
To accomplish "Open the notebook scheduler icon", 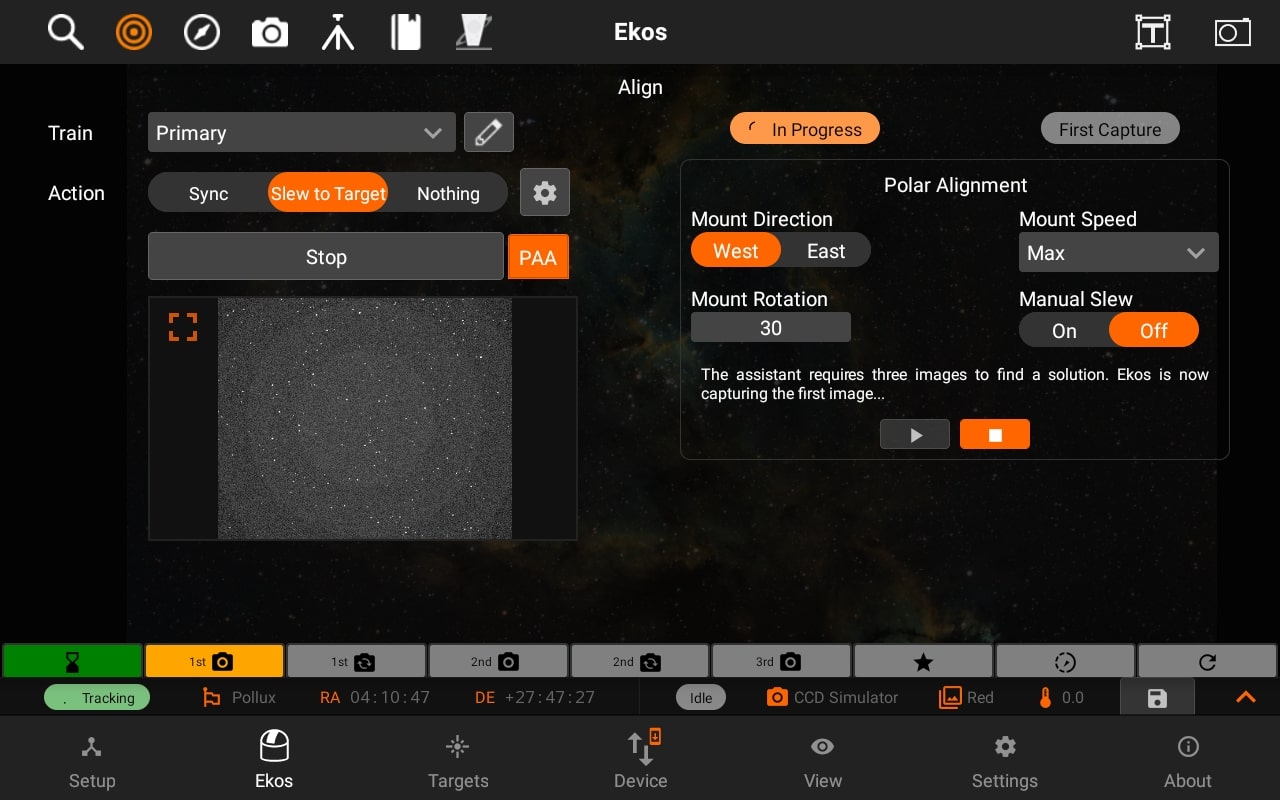I will 406,32.
